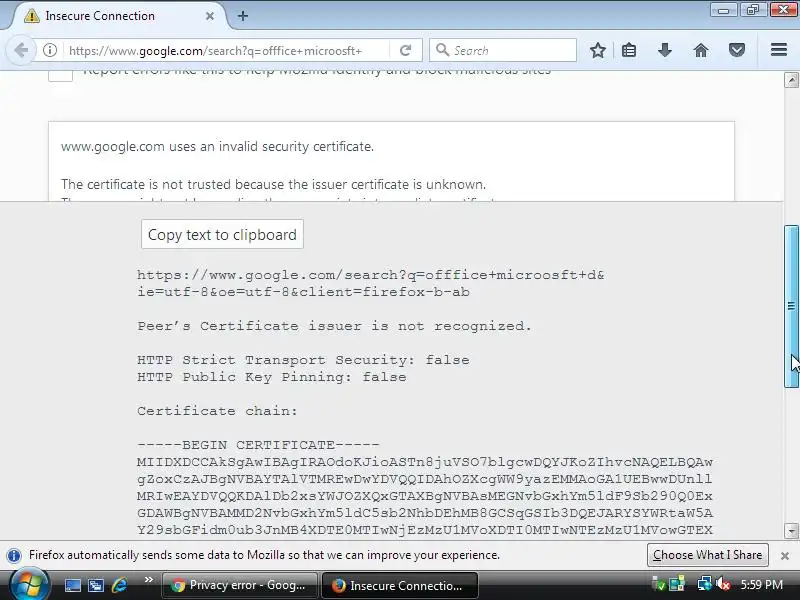The width and height of the screenshot is (800, 600).
Task: Click Switch between windows quick launch icon
Action: (95, 585)
